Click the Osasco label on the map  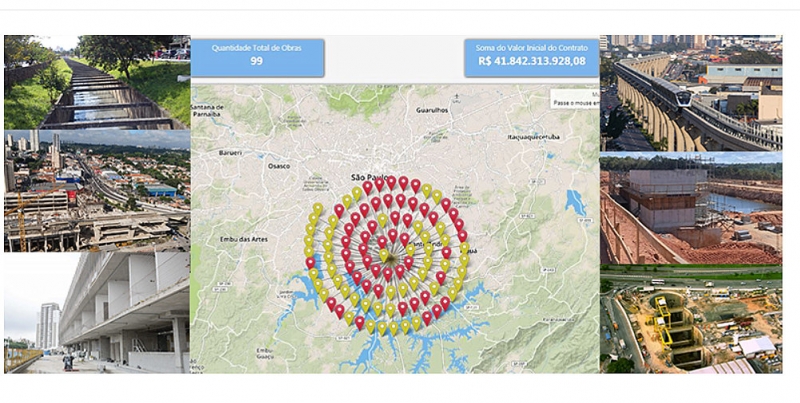299,167
